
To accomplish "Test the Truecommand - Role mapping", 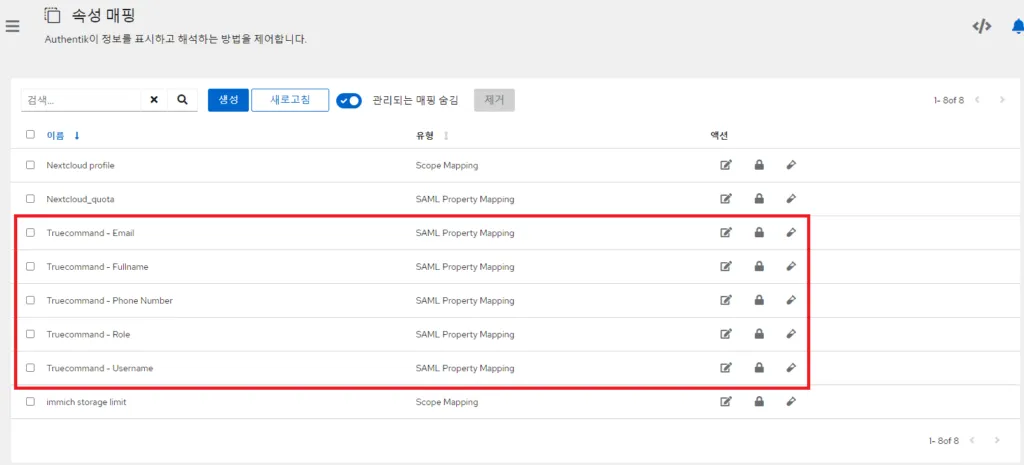I will pos(791,334).
